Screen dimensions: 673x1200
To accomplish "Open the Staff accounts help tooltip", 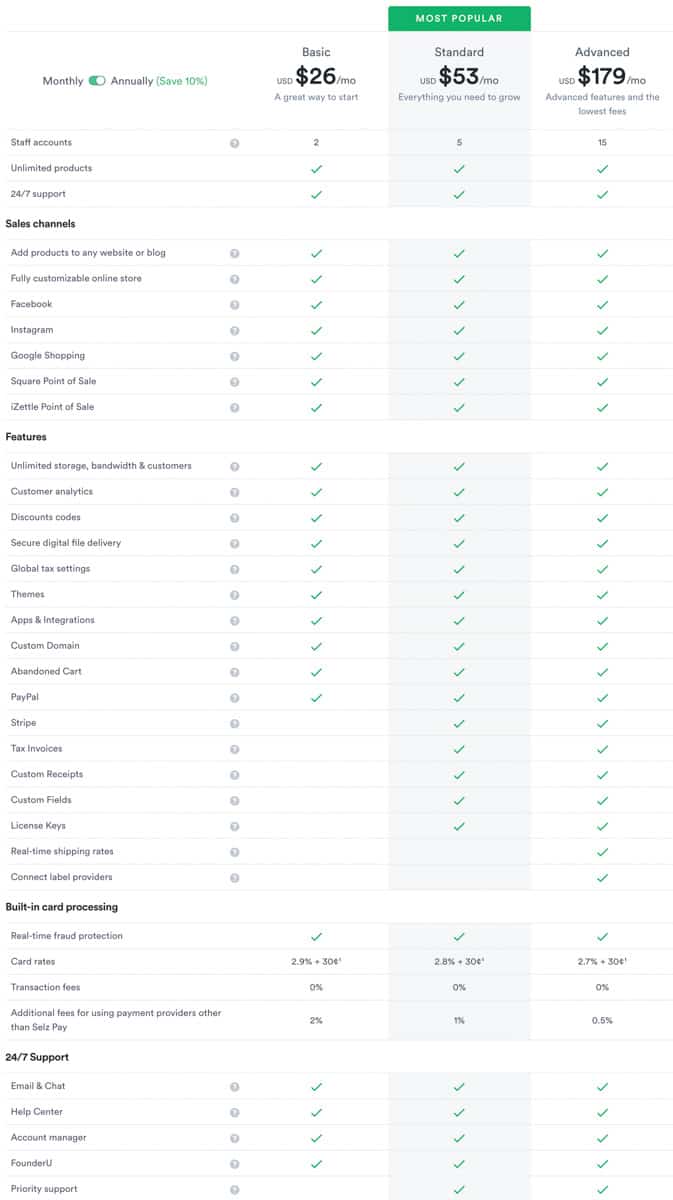I will [236, 142].
